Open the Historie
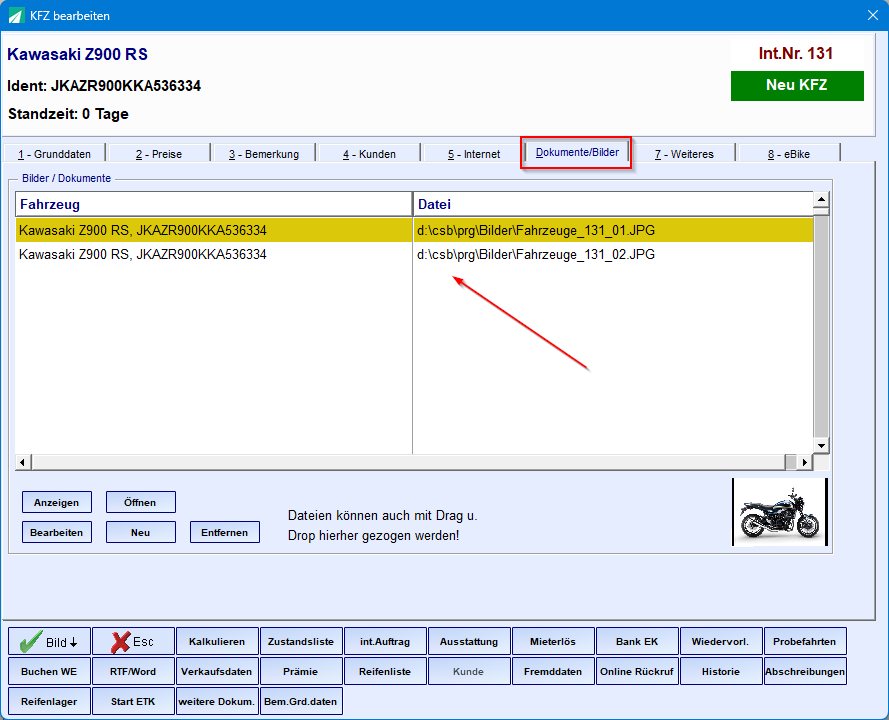This screenshot has height=720, width=889. click(721, 671)
